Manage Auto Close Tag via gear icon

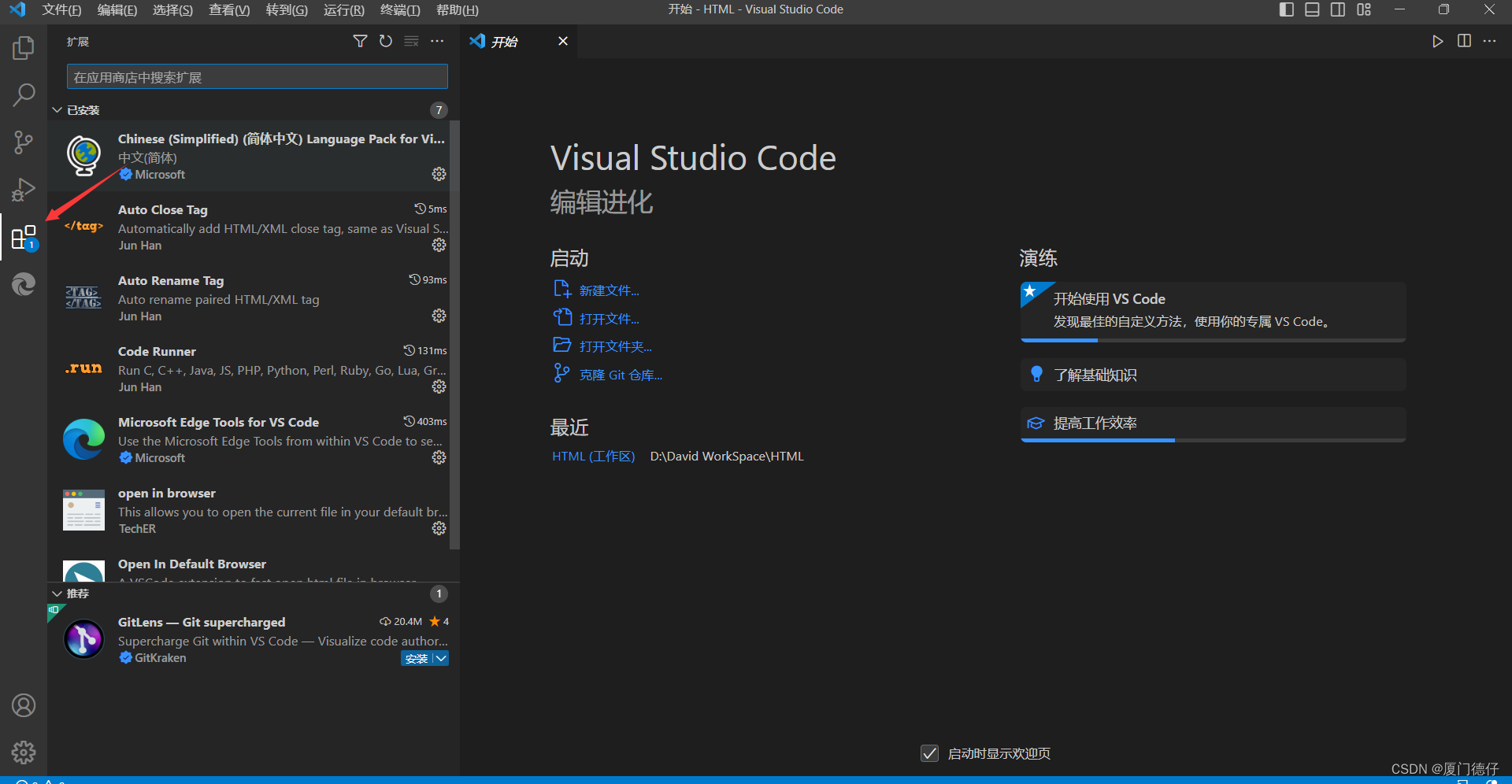tap(439, 245)
